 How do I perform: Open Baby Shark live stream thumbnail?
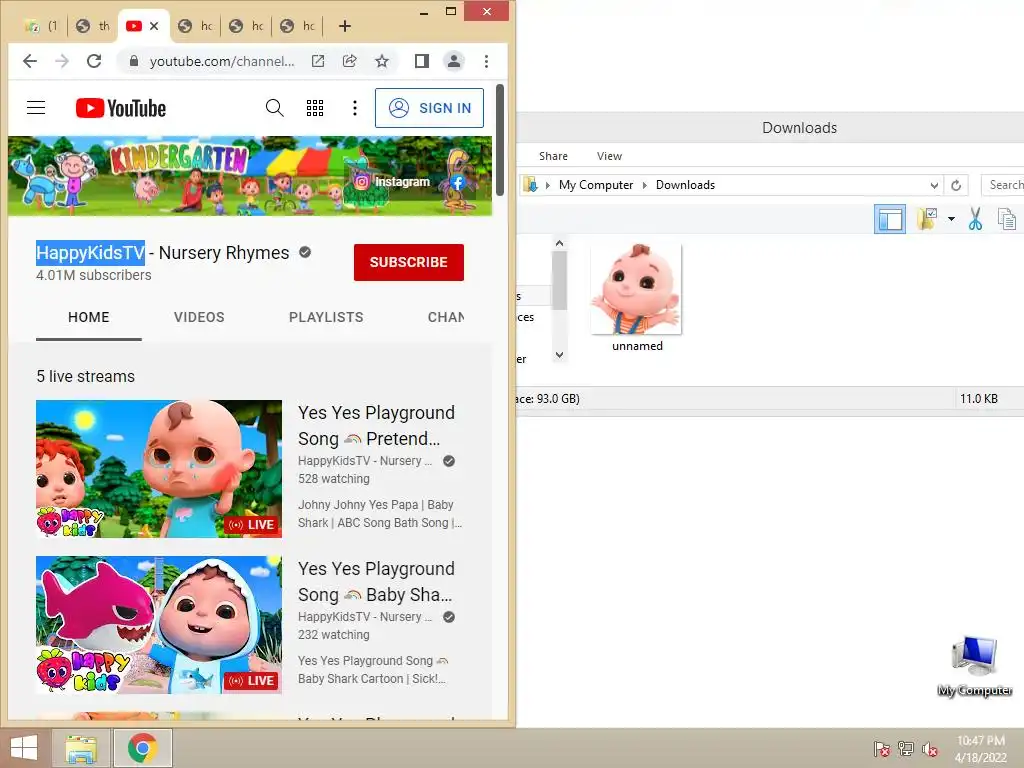coord(159,625)
